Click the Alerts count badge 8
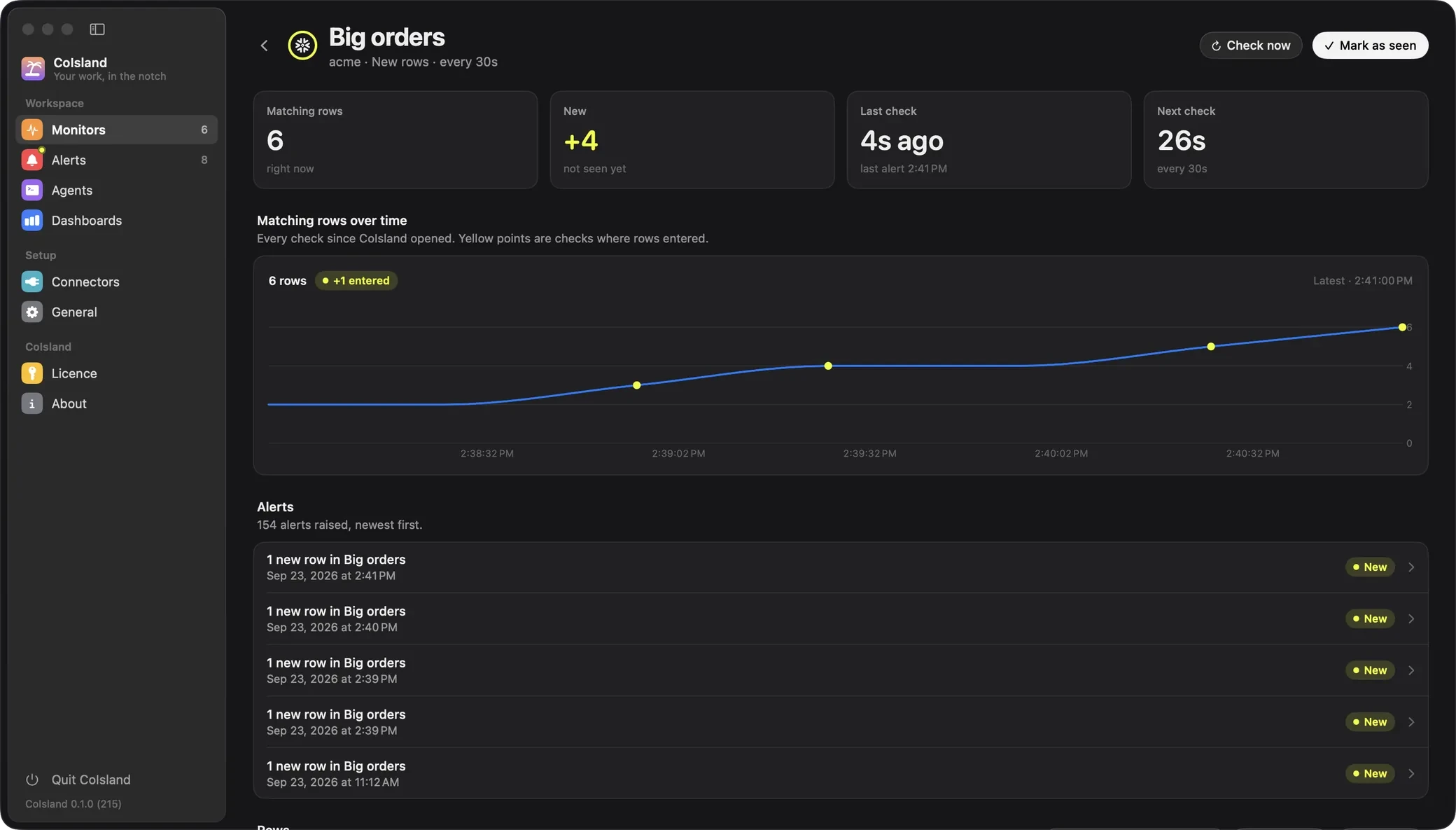Screen dimensions: 1456x830 point(204,160)
